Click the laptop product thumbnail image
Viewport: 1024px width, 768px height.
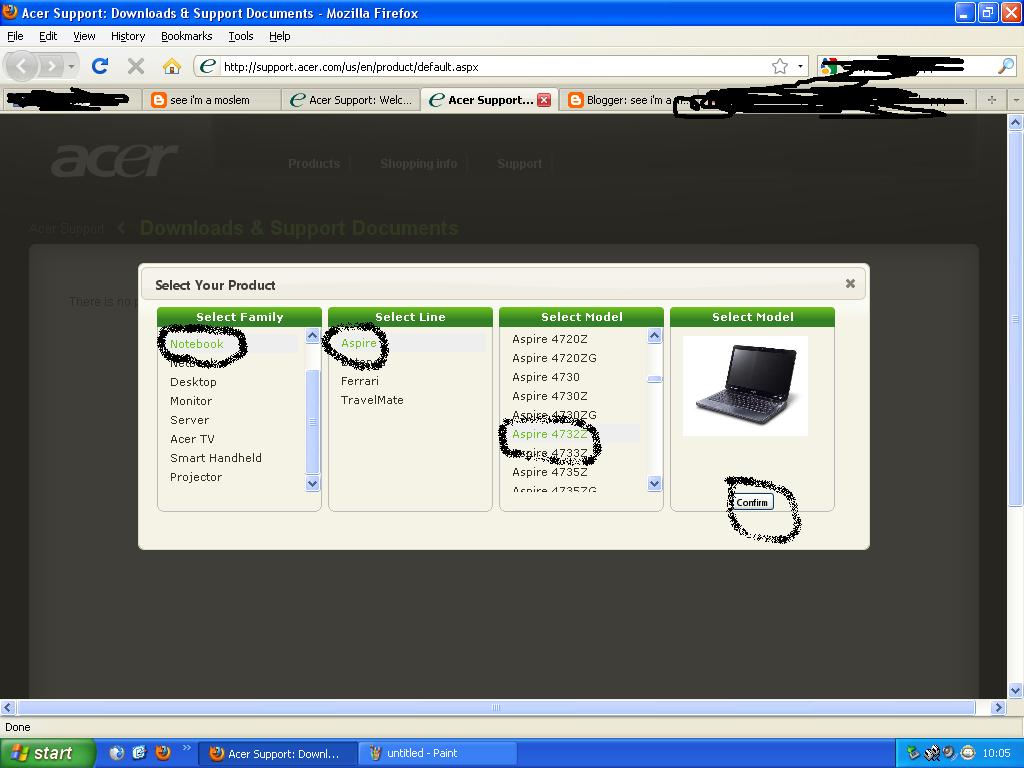tap(745, 386)
